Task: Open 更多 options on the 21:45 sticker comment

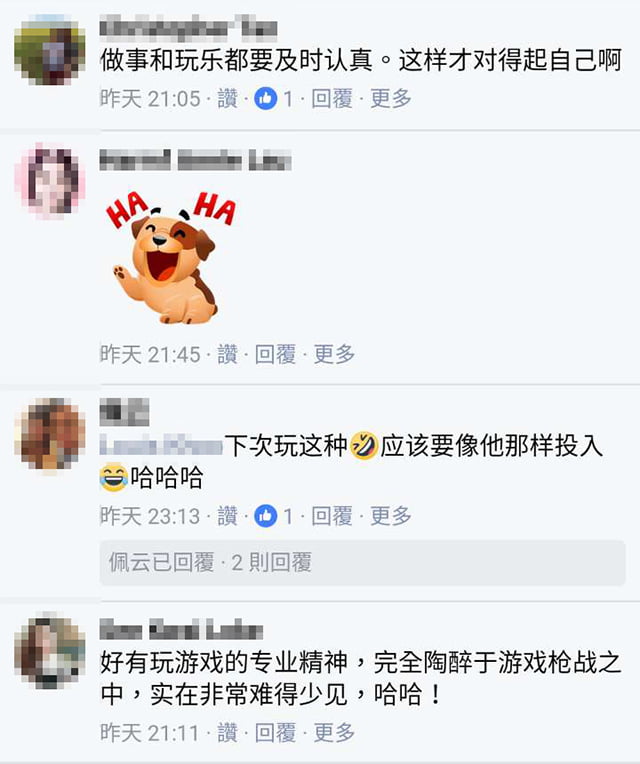Action: tap(334, 354)
